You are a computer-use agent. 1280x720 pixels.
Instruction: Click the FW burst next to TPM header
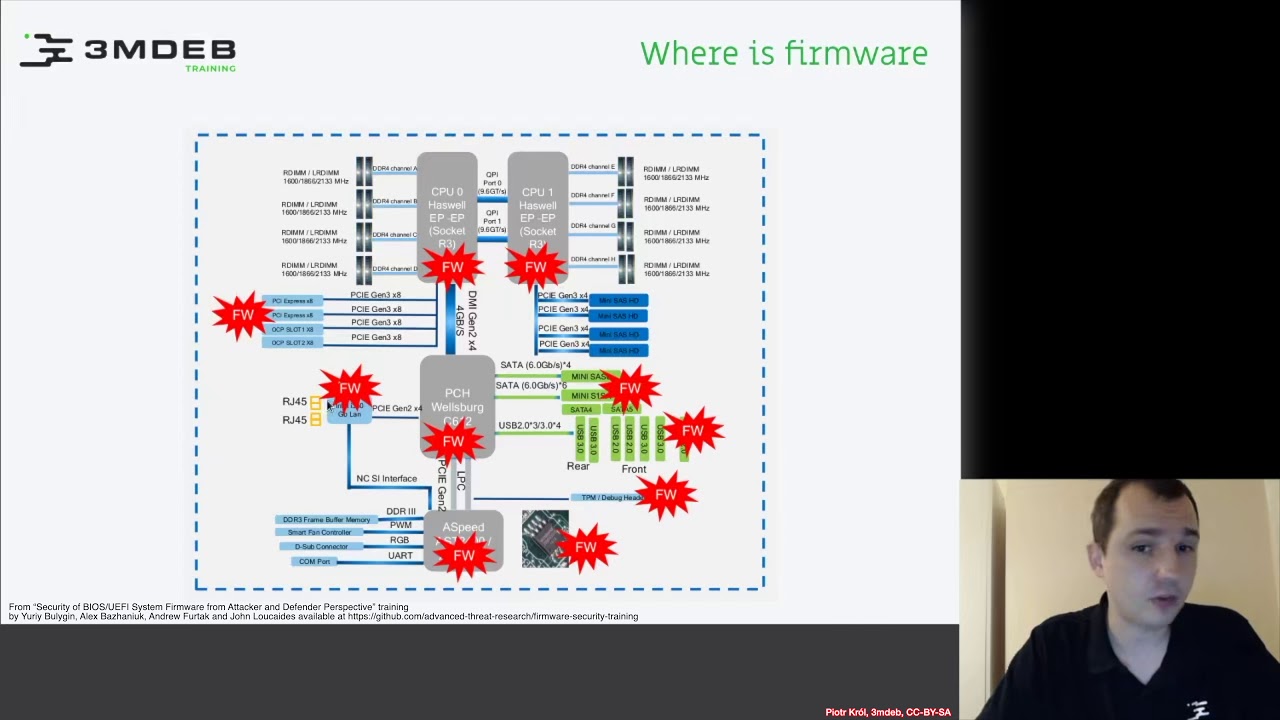tap(666, 495)
